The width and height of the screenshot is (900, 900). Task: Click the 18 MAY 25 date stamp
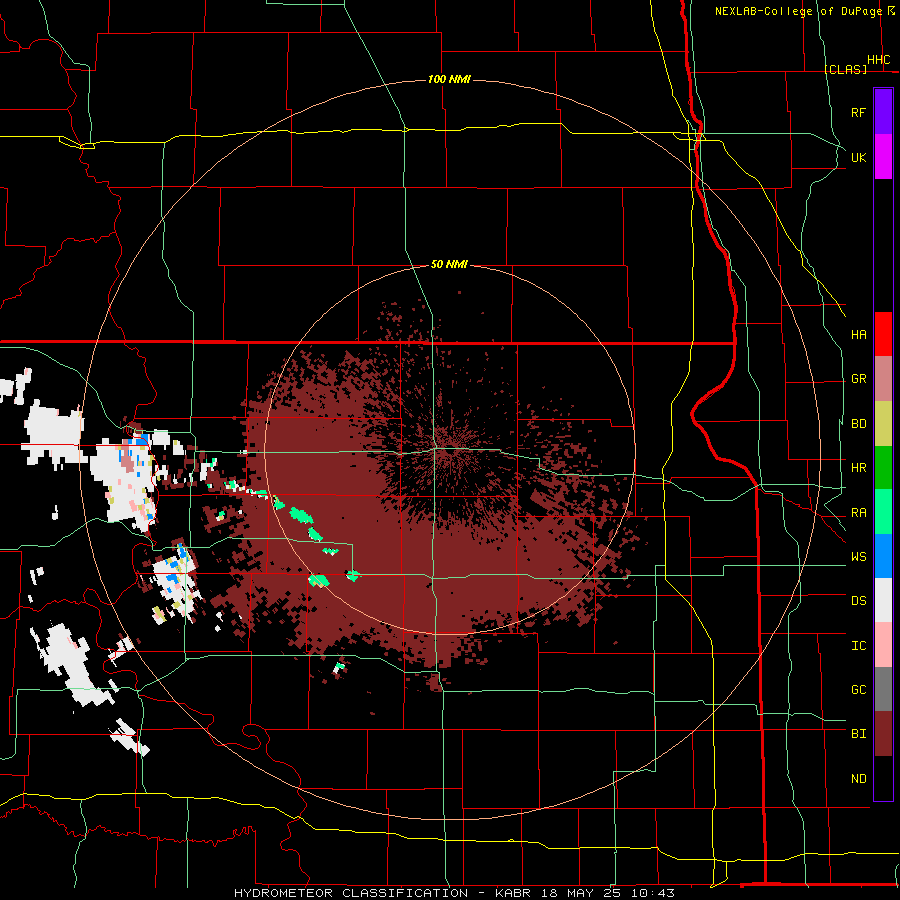coord(582,893)
